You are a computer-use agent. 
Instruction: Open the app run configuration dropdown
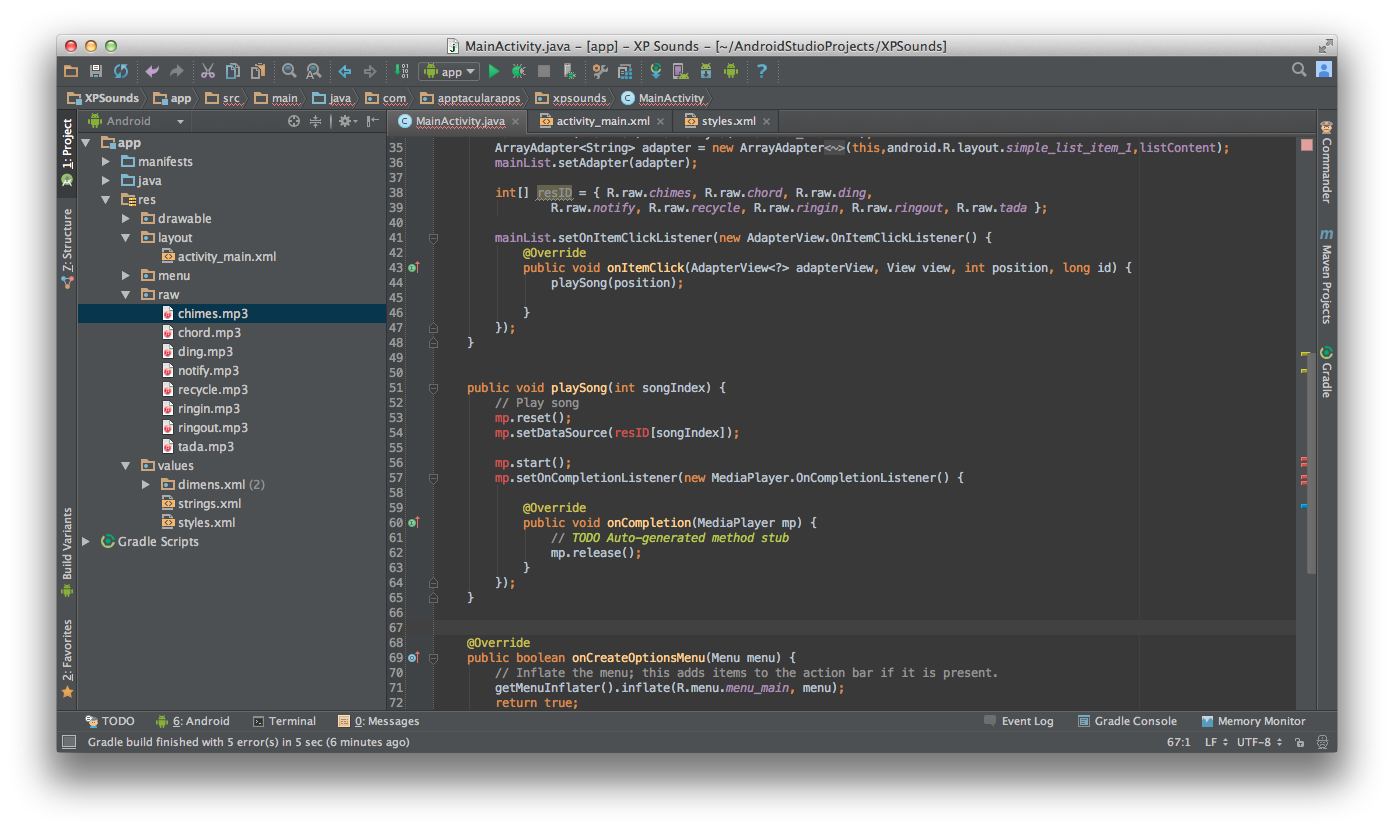450,71
